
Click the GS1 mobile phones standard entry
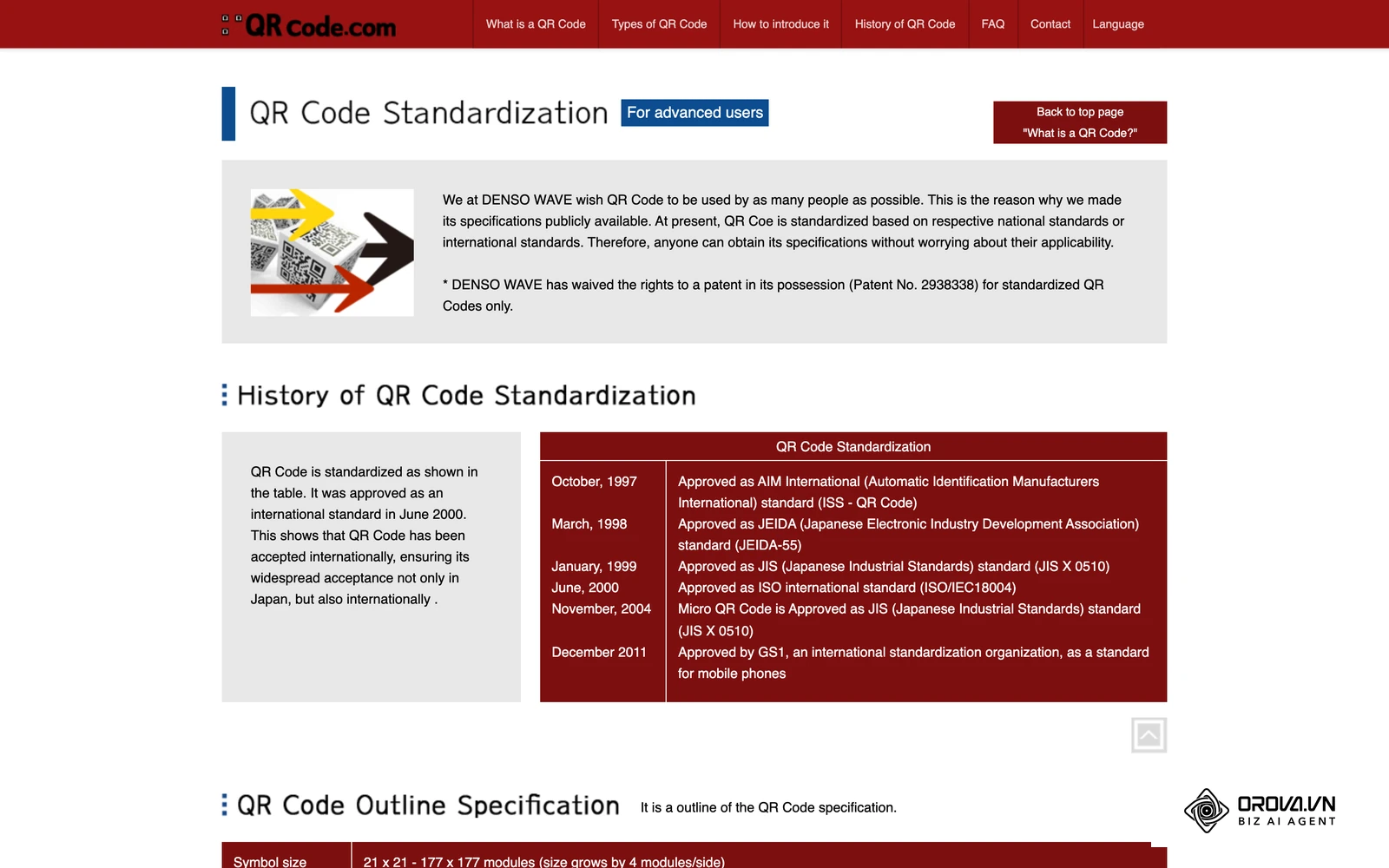pyautogui.click(x=913, y=662)
